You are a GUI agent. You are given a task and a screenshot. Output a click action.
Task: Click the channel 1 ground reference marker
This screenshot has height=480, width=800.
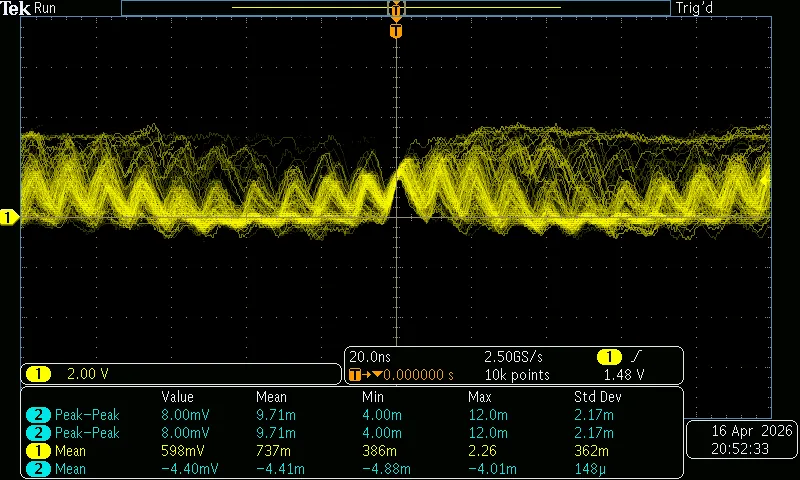pyautogui.click(x=9, y=217)
